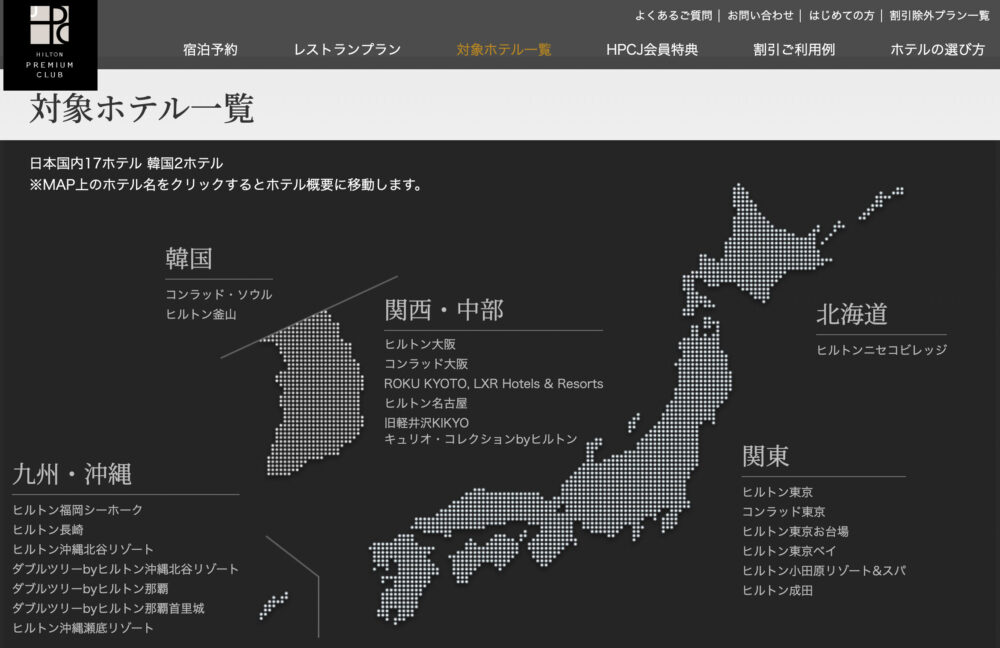Image resolution: width=1000 pixels, height=648 pixels.
Task: Click the 関西・中部 region heading
Action: [x=444, y=311]
